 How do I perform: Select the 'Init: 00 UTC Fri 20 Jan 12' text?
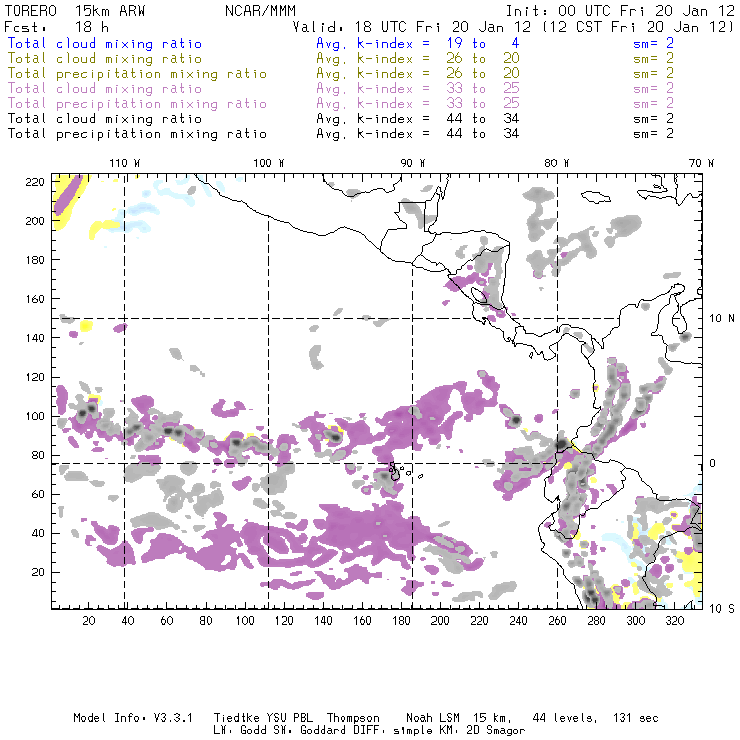(x=620, y=11)
